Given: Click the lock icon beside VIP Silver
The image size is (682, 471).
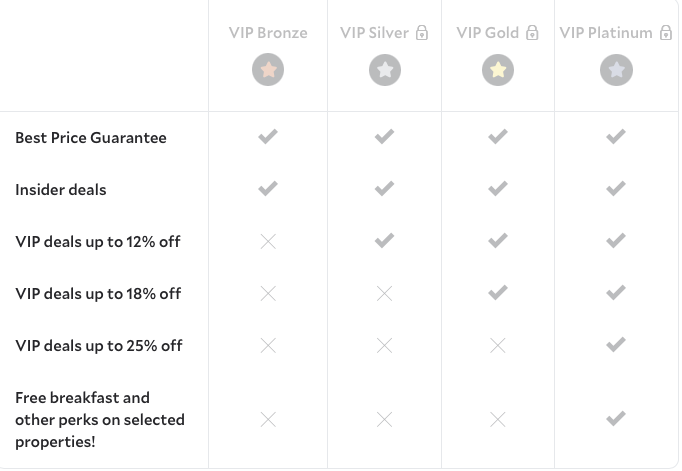Looking at the screenshot, I should 422,33.
